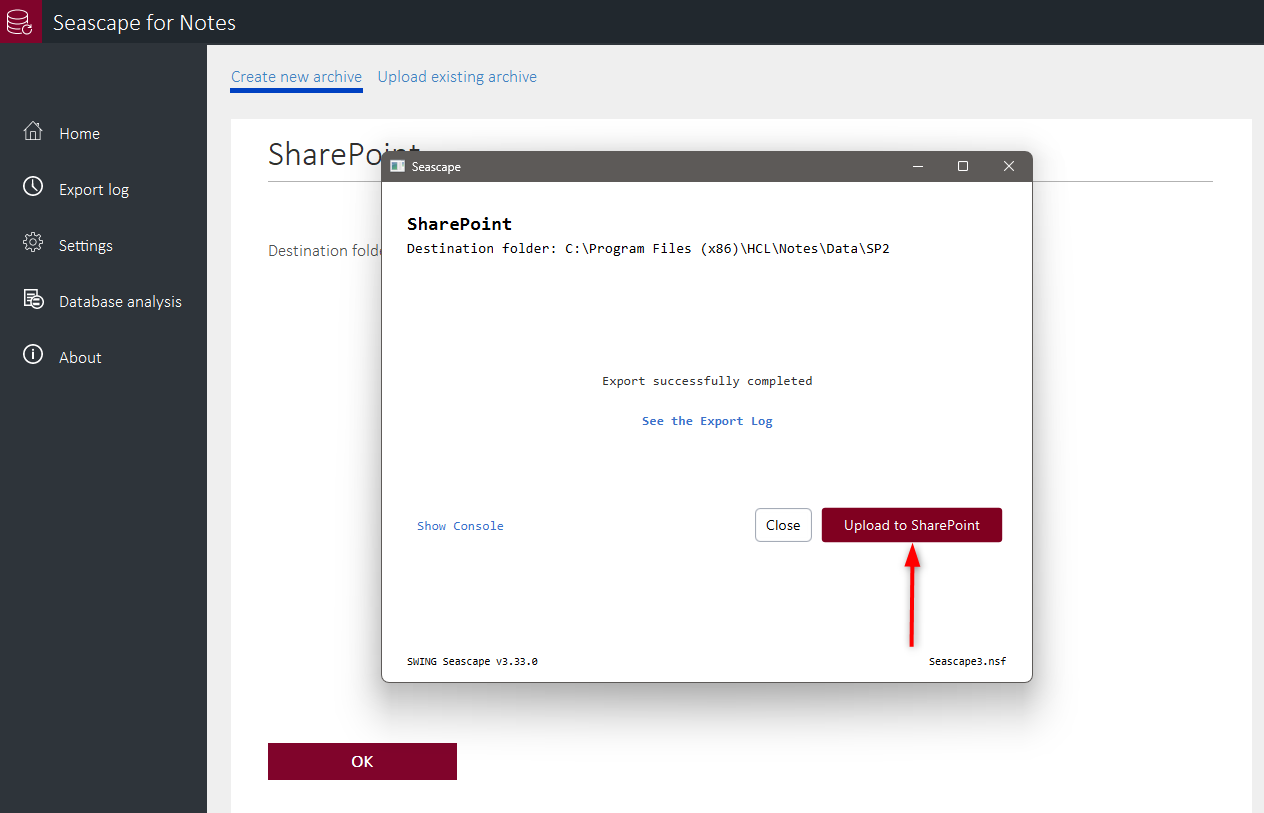Image resolution: width=1264 pixels, height=813 pixels.
Task: Click the Seascape database logo in the header
Action: click(x=20, y=22)
